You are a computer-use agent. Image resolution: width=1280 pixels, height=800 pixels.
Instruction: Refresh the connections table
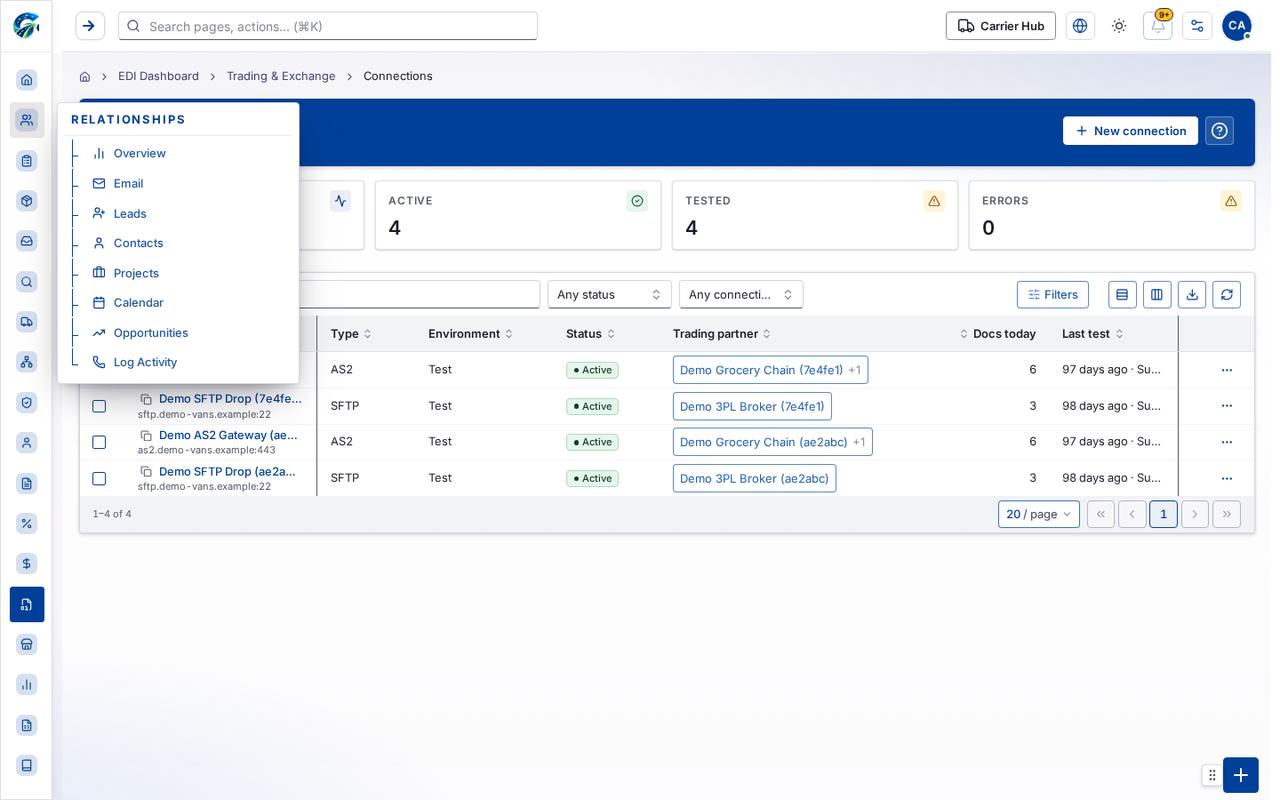pyautogui.click(x=1227, y=295)
